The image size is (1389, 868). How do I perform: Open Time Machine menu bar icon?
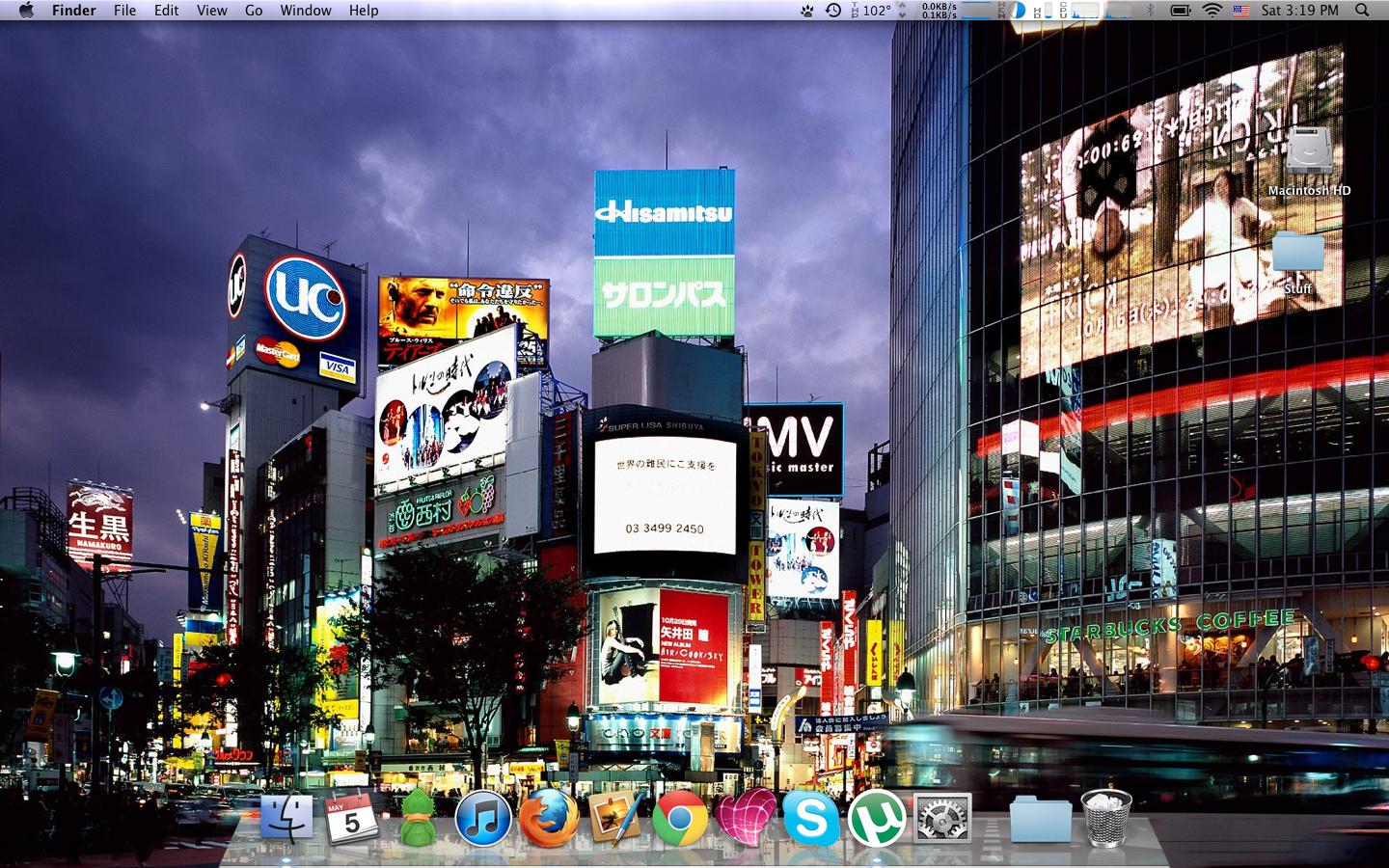[833, 10]
